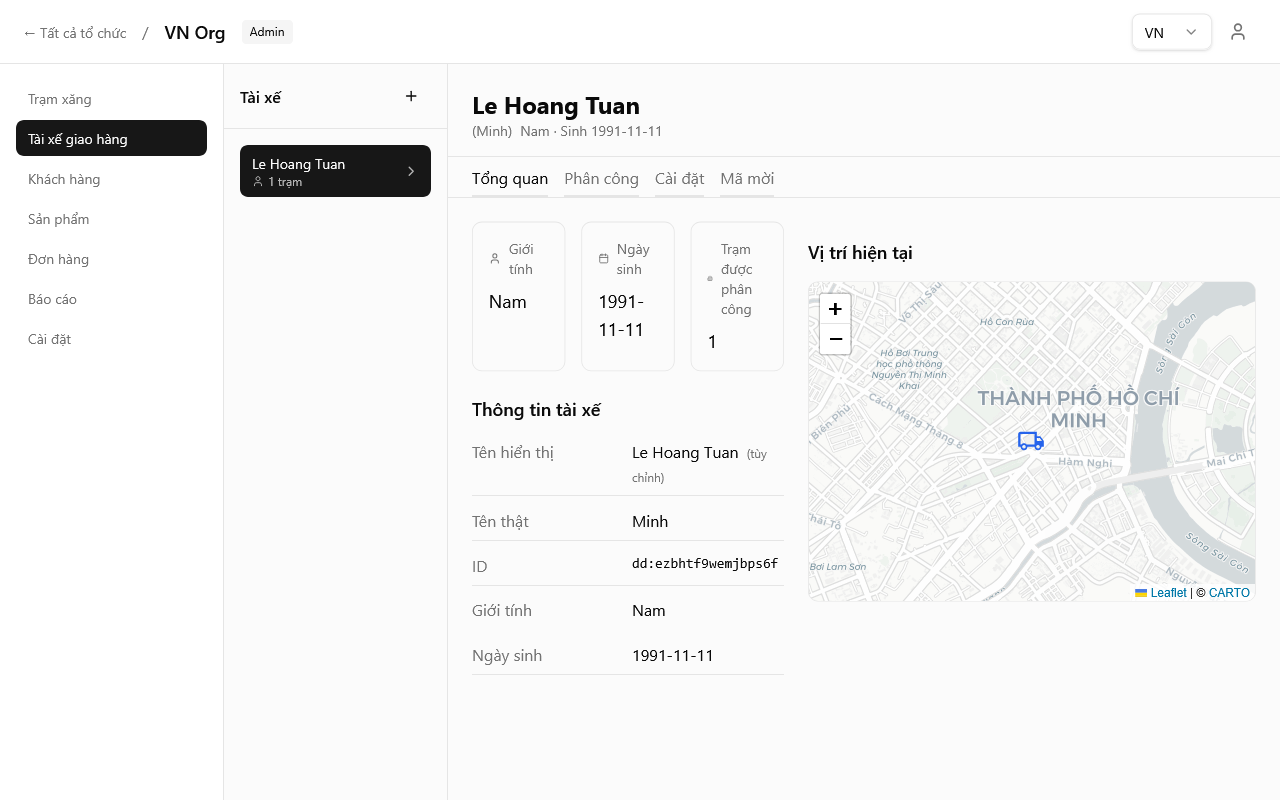This screenshot has height=800, width=1280.
Task: Open the CARTO attribution link
Action: click(1229, 593)
